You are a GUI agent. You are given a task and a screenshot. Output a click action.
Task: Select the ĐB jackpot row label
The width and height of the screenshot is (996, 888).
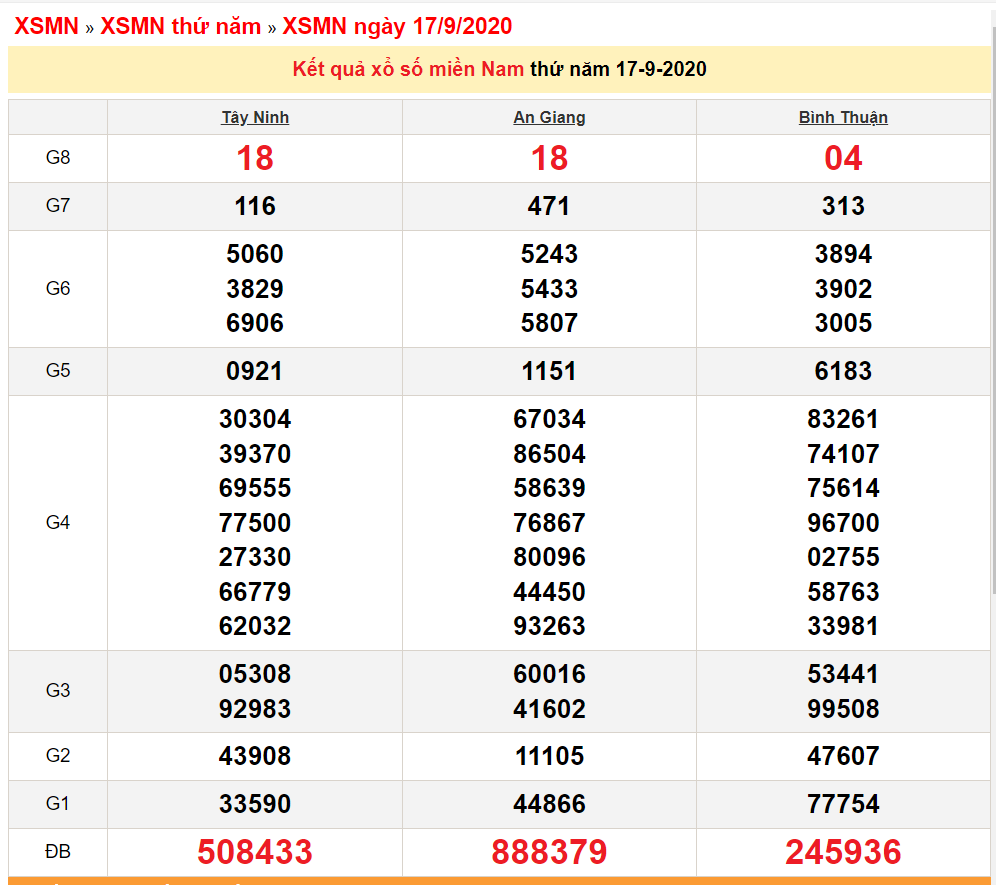[x=57, y=853]
